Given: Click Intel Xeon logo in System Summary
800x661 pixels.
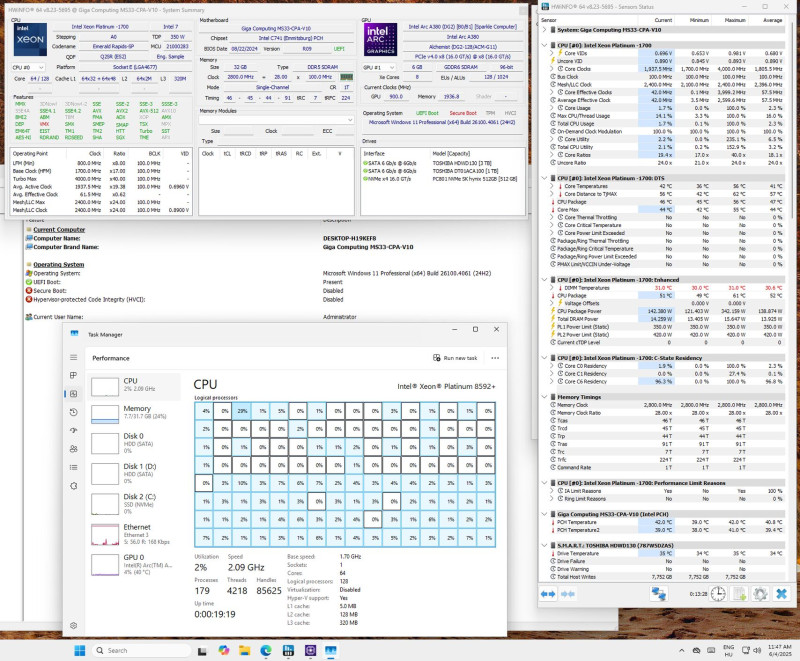Looking at the screenshot, I should click(x=30, y=39).
